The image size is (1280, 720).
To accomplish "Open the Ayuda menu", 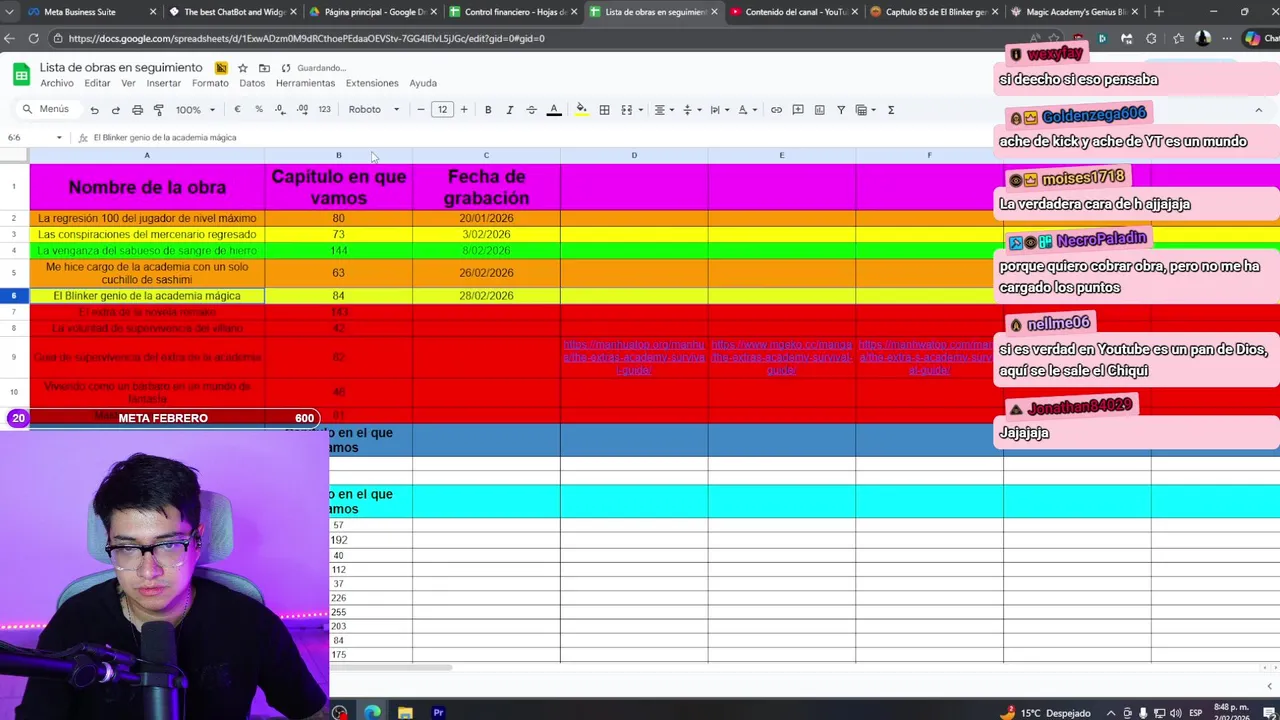I will click(423, 83).
